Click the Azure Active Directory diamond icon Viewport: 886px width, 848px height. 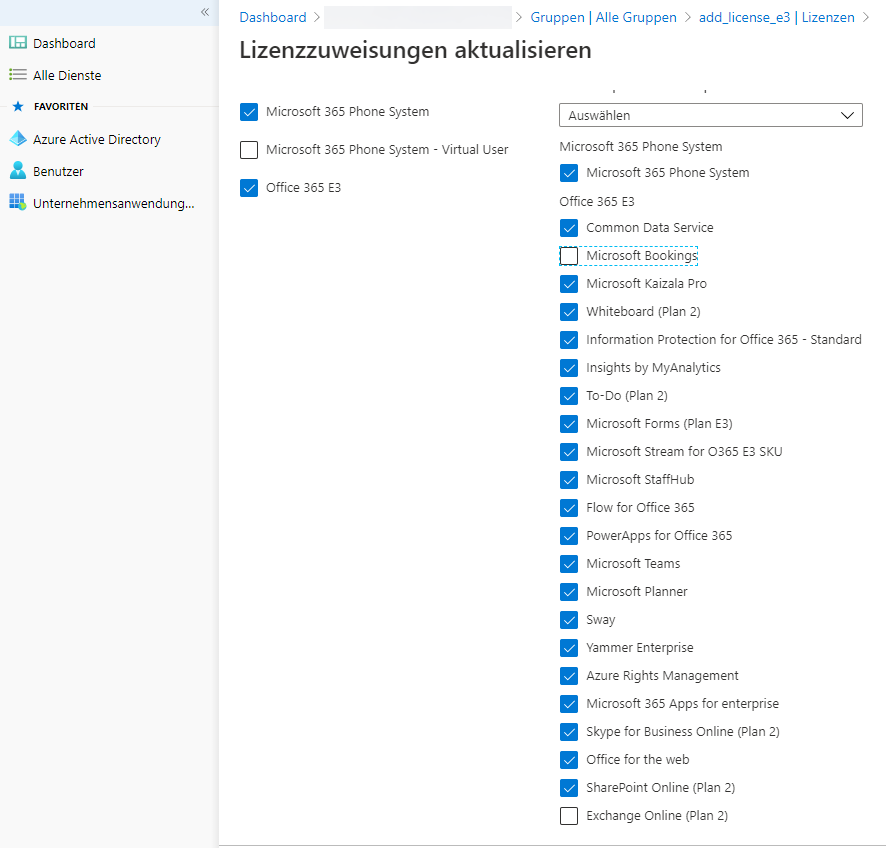click(x=18, y=138)
